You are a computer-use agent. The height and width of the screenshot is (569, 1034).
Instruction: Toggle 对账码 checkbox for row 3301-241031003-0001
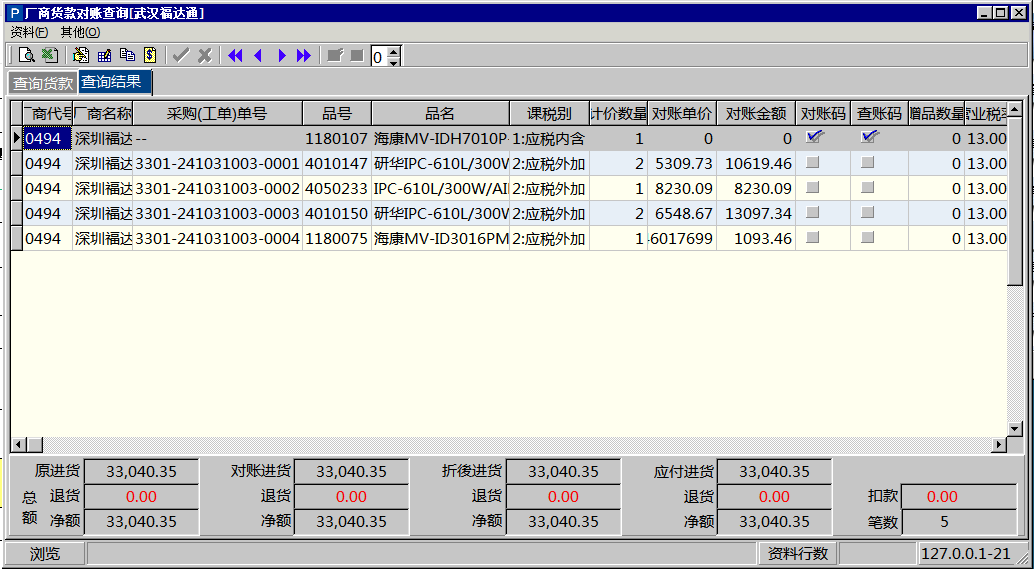pyautogui.click(x=814, y=162)
